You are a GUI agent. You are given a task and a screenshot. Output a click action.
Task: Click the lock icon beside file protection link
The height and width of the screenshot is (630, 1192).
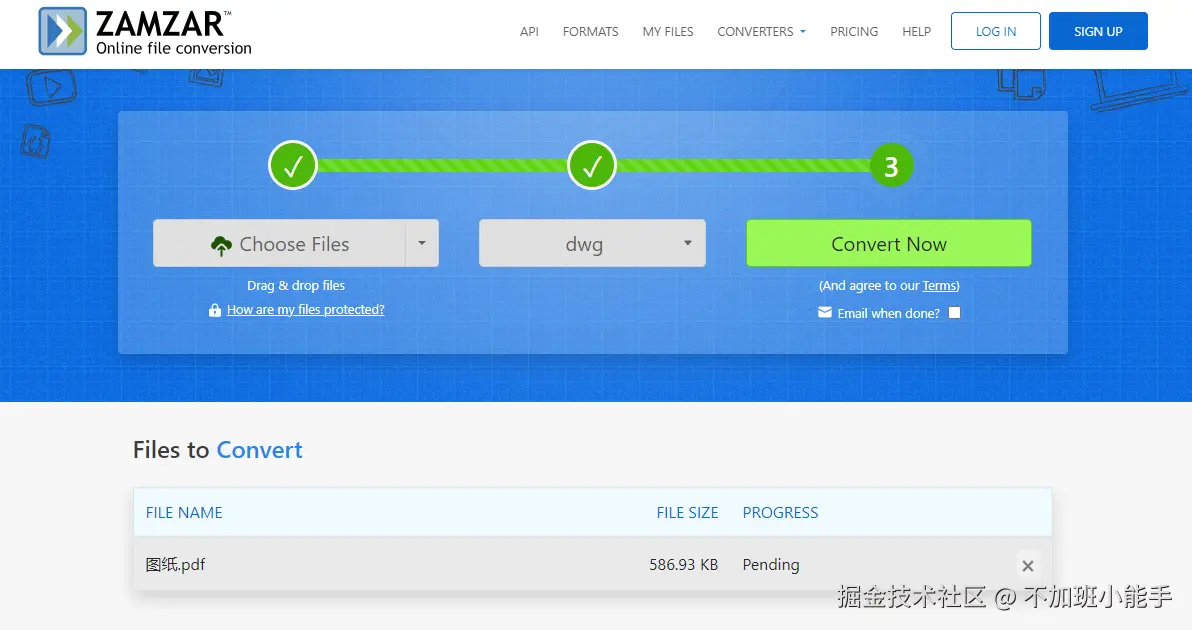(x=215, y=310)
